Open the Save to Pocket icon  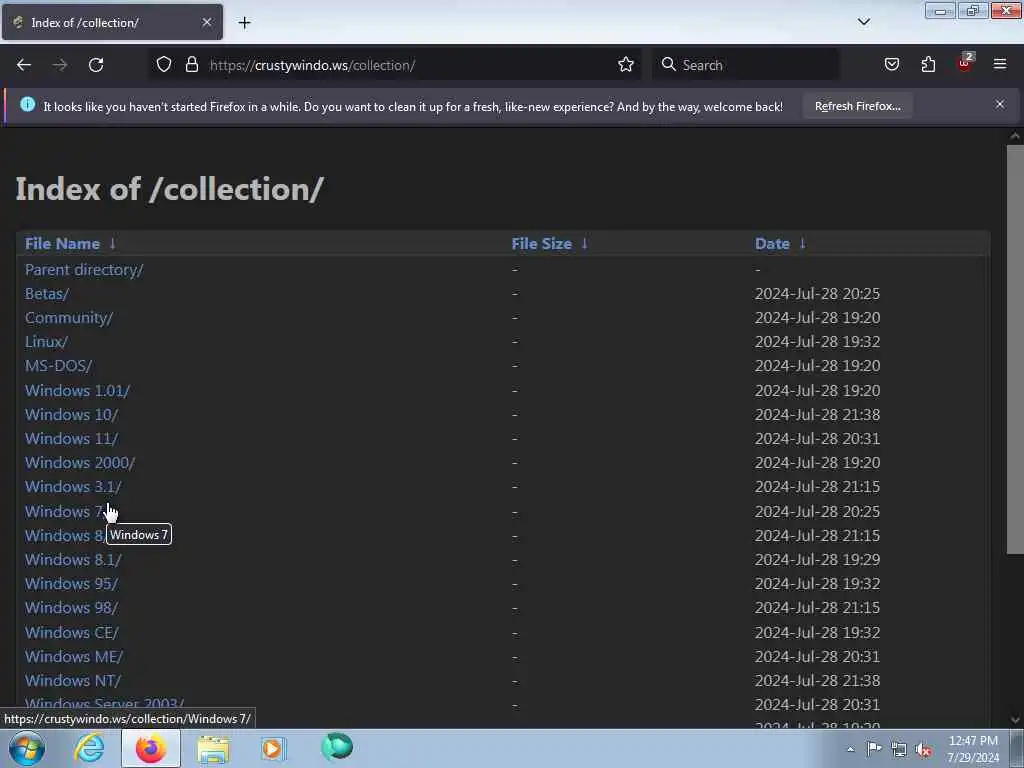coord(892,65)
